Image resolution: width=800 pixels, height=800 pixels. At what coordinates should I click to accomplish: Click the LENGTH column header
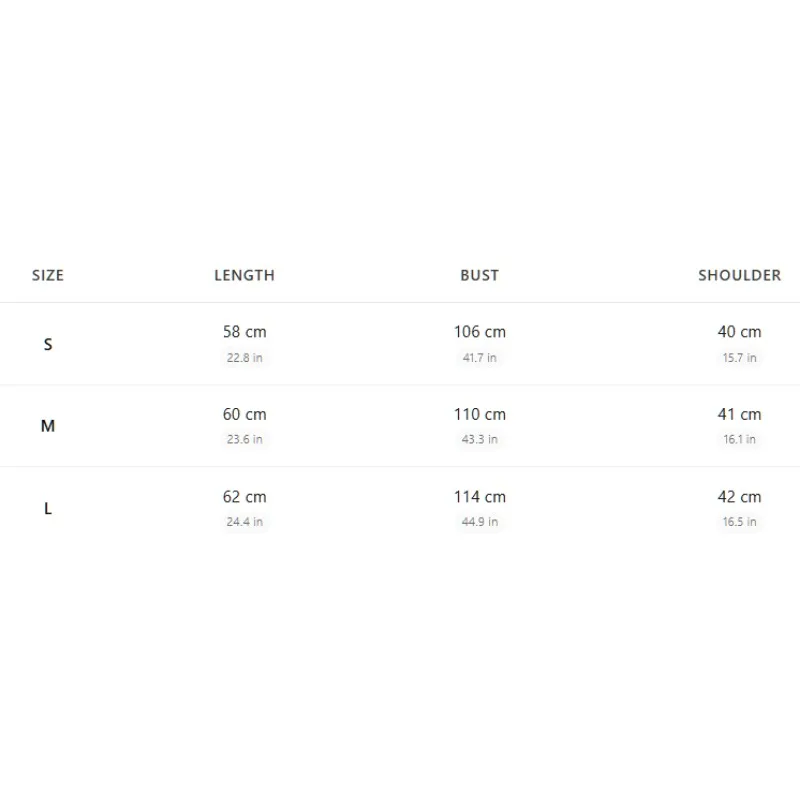[244, 276]
